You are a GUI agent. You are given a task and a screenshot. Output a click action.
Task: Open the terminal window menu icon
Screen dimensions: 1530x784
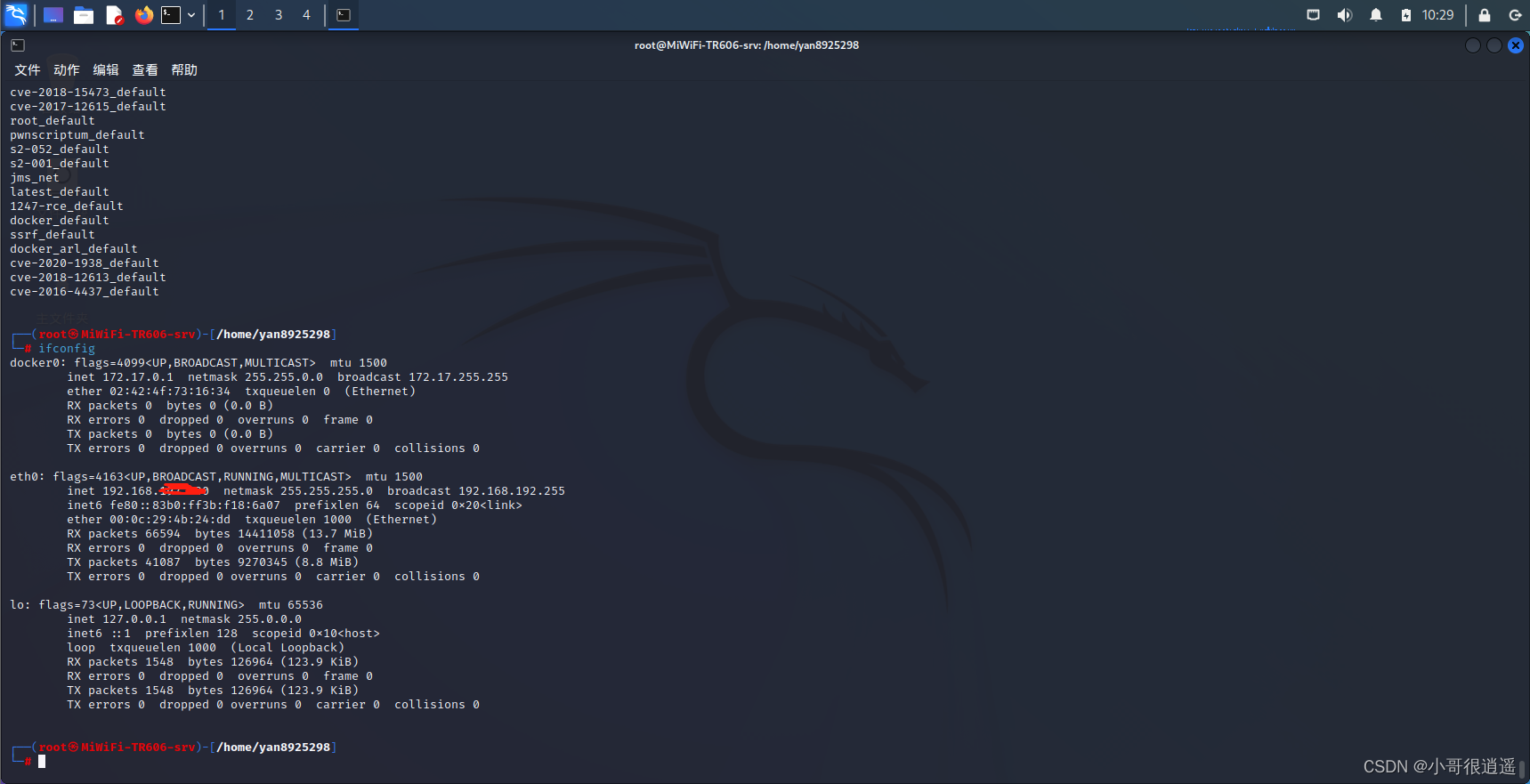point(18,45)
